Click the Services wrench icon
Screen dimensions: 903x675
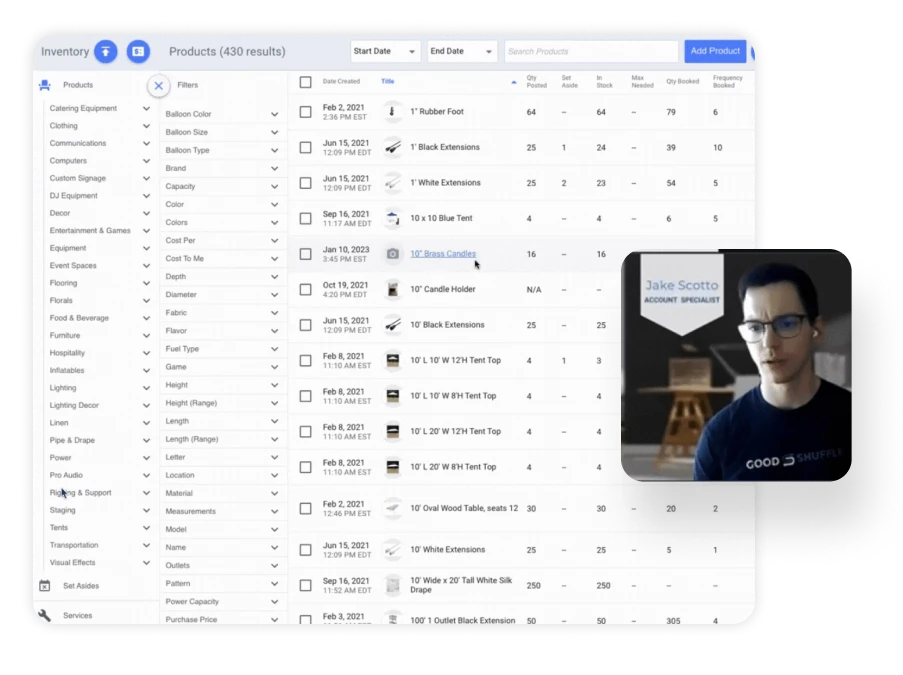coord(44,615)
